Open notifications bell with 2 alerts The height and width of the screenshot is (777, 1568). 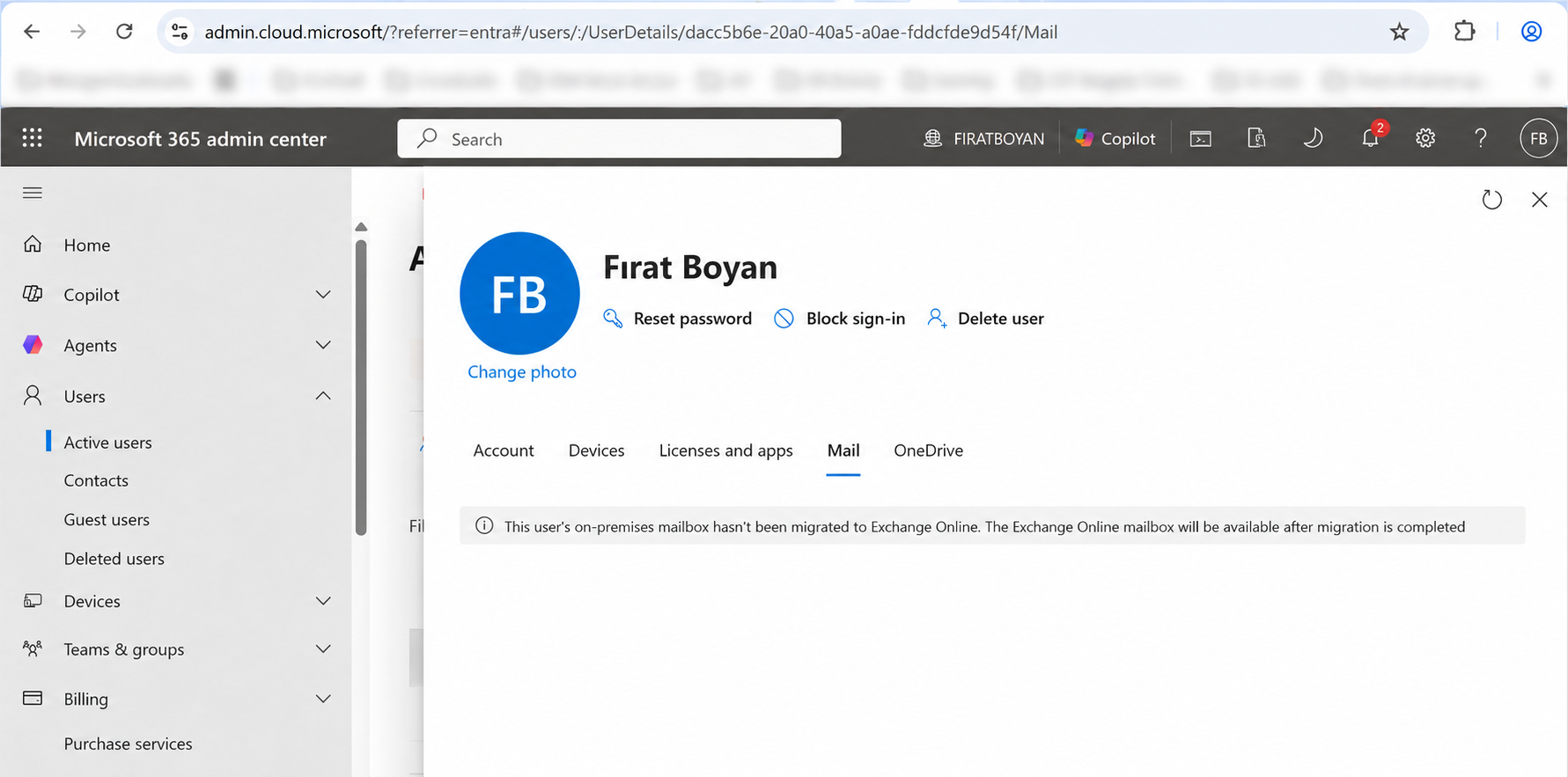(x=1371, y=136)
